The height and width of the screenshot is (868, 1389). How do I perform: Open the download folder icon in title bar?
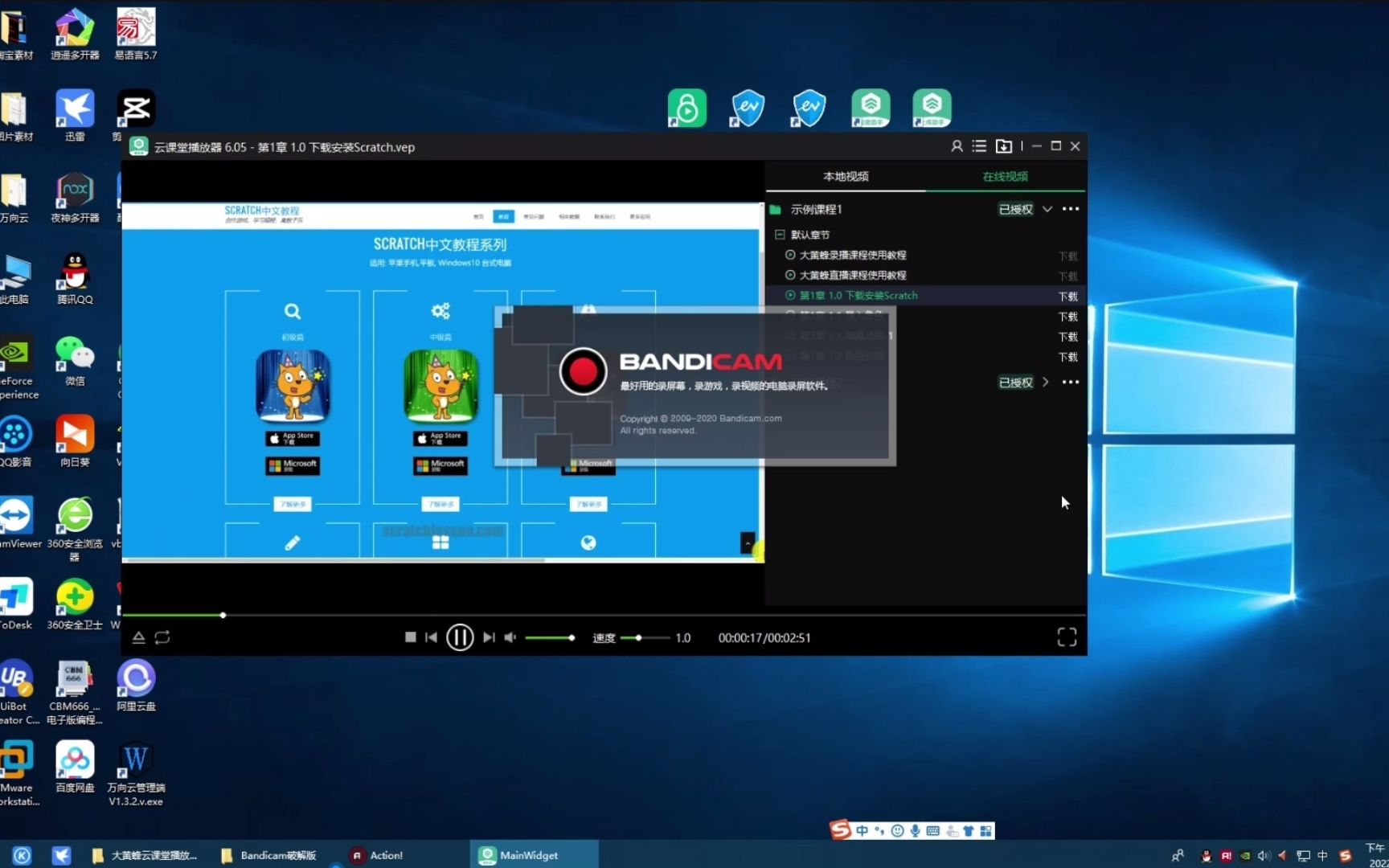(1004, 146)
